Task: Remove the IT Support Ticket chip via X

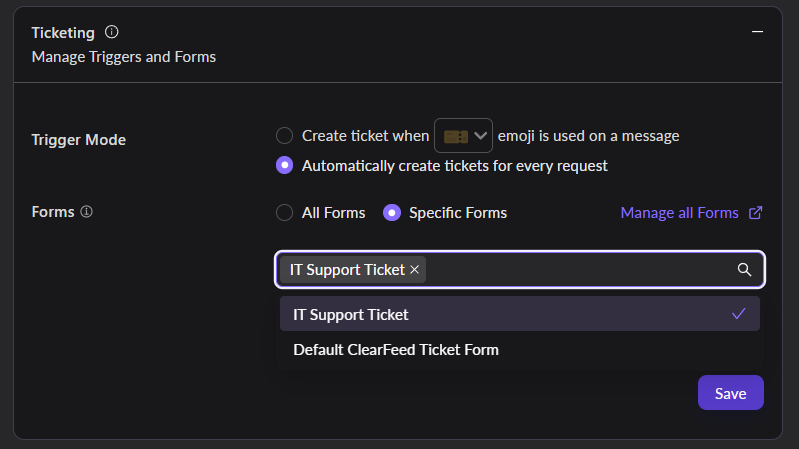Action: 415,269
